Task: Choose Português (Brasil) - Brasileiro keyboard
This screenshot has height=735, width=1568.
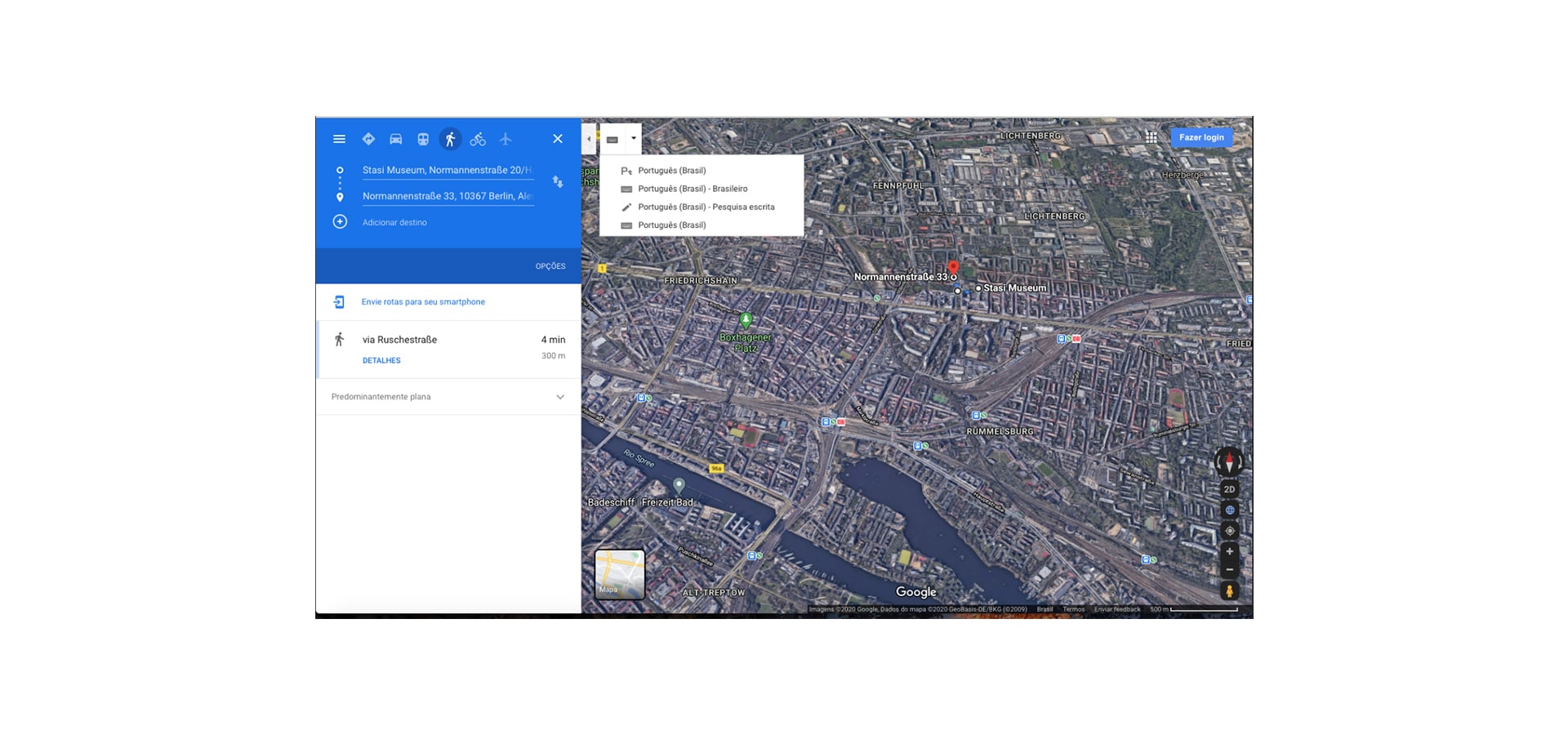Action: click(x=702, y=189)
